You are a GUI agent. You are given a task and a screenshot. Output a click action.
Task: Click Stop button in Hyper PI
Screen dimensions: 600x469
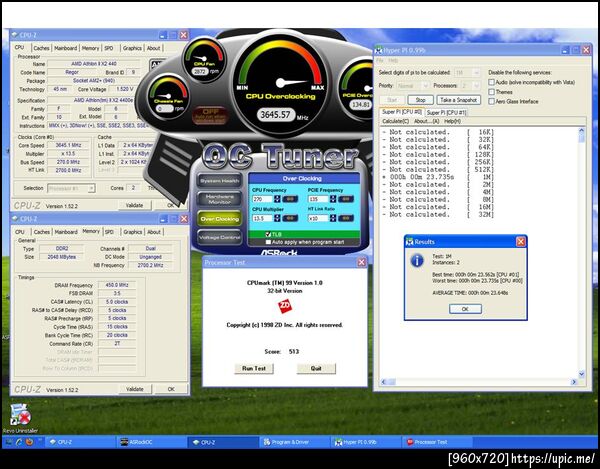click(x=421, y=100)
